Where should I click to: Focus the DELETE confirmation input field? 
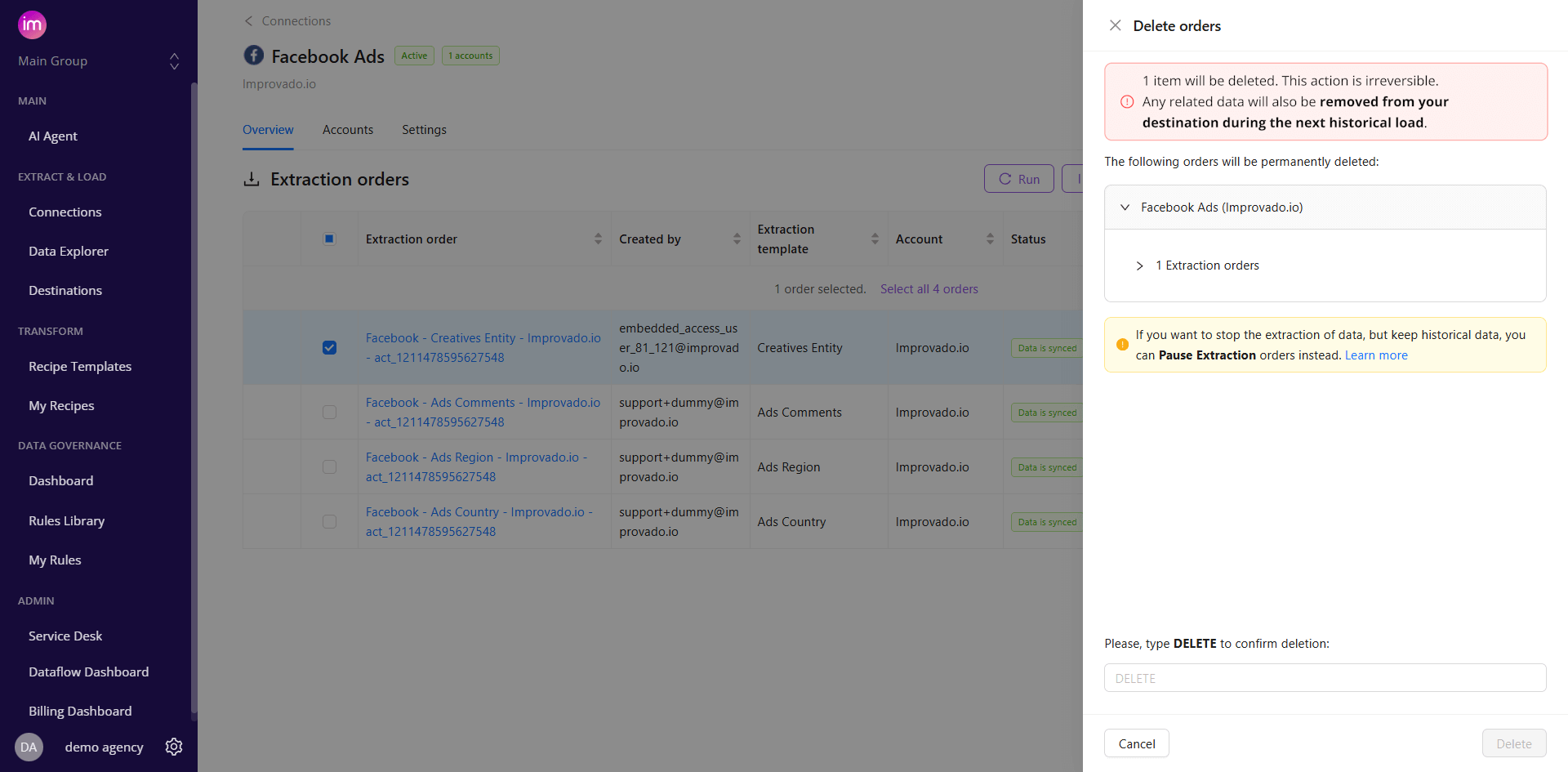tap(1325, 678)
